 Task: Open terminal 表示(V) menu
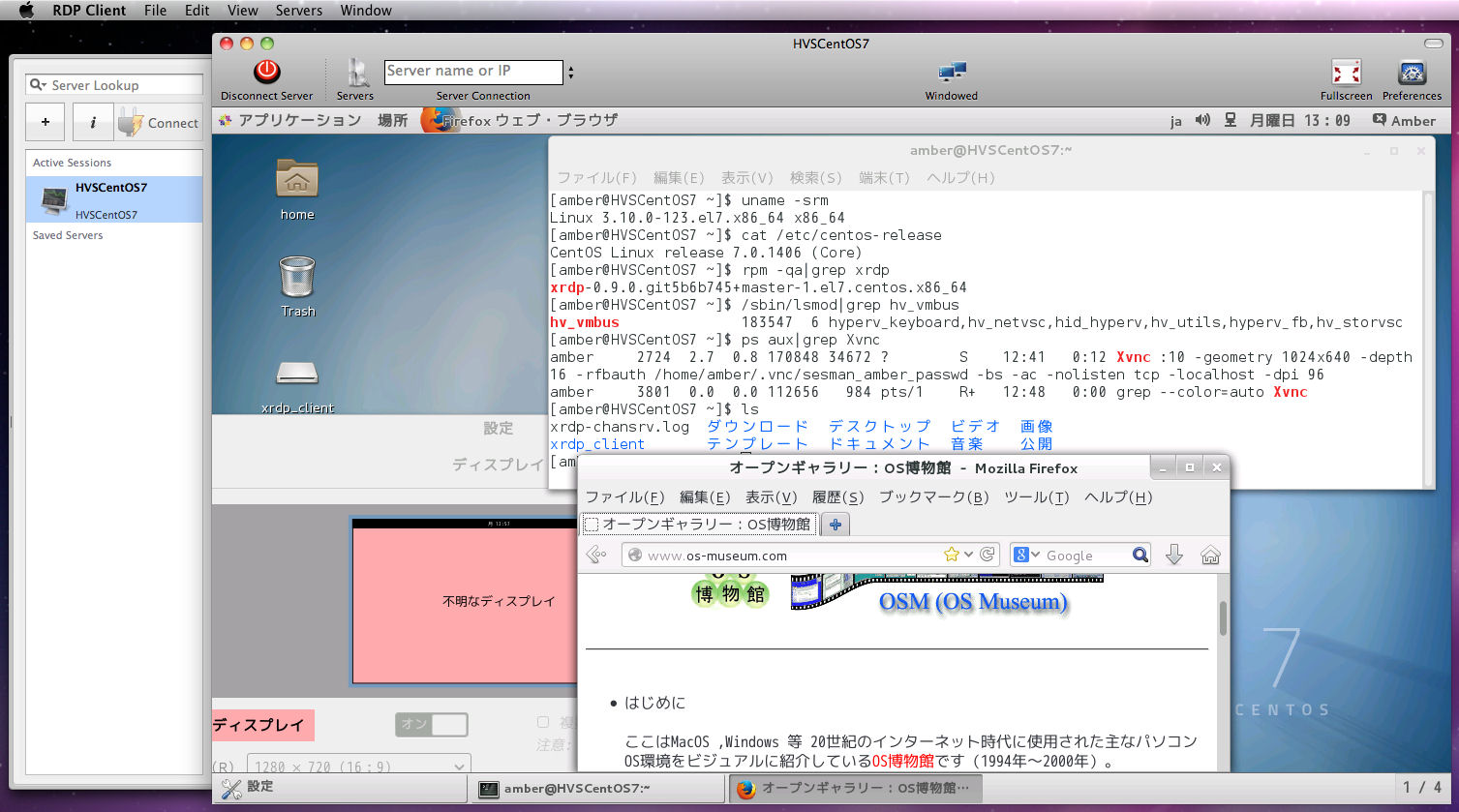point(746,177)
